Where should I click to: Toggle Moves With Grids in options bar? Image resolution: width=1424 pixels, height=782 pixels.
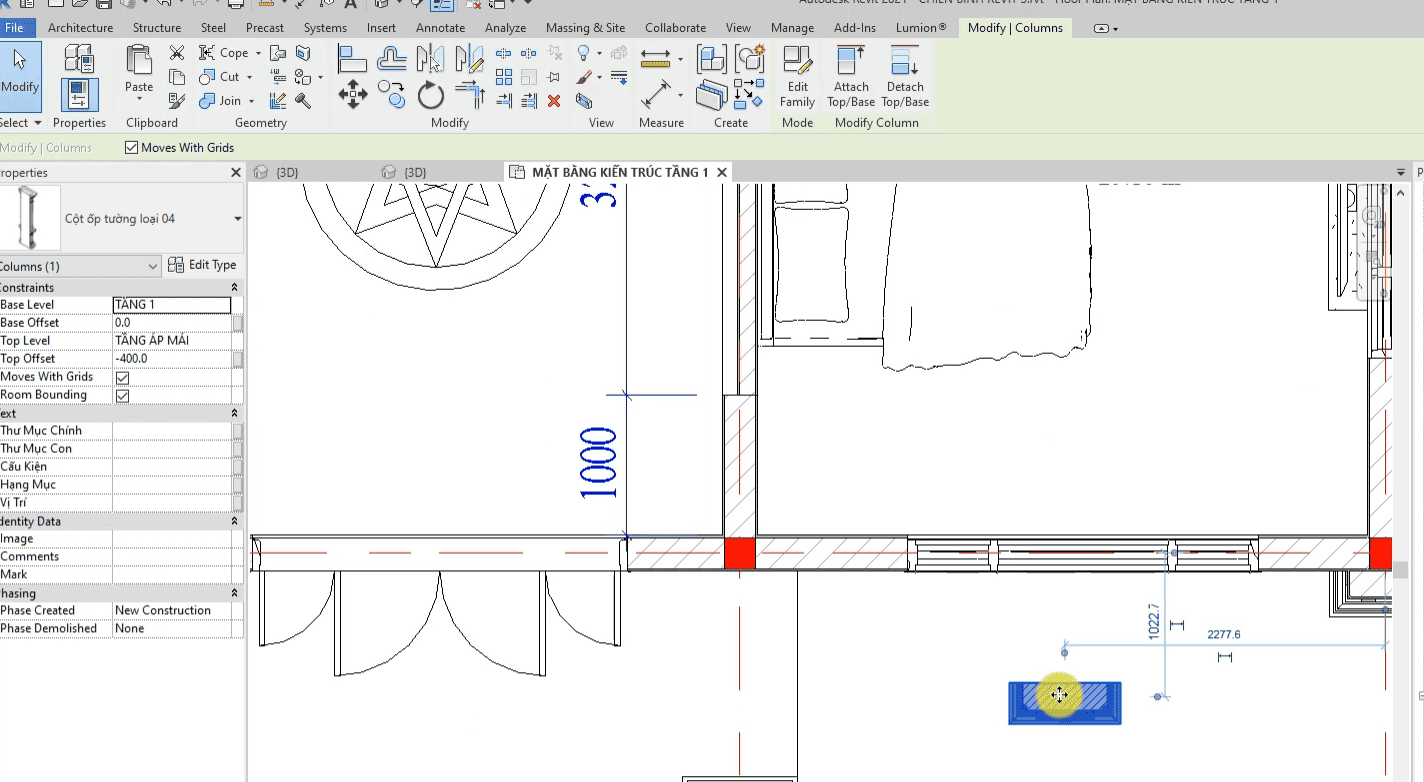point(132,148)
